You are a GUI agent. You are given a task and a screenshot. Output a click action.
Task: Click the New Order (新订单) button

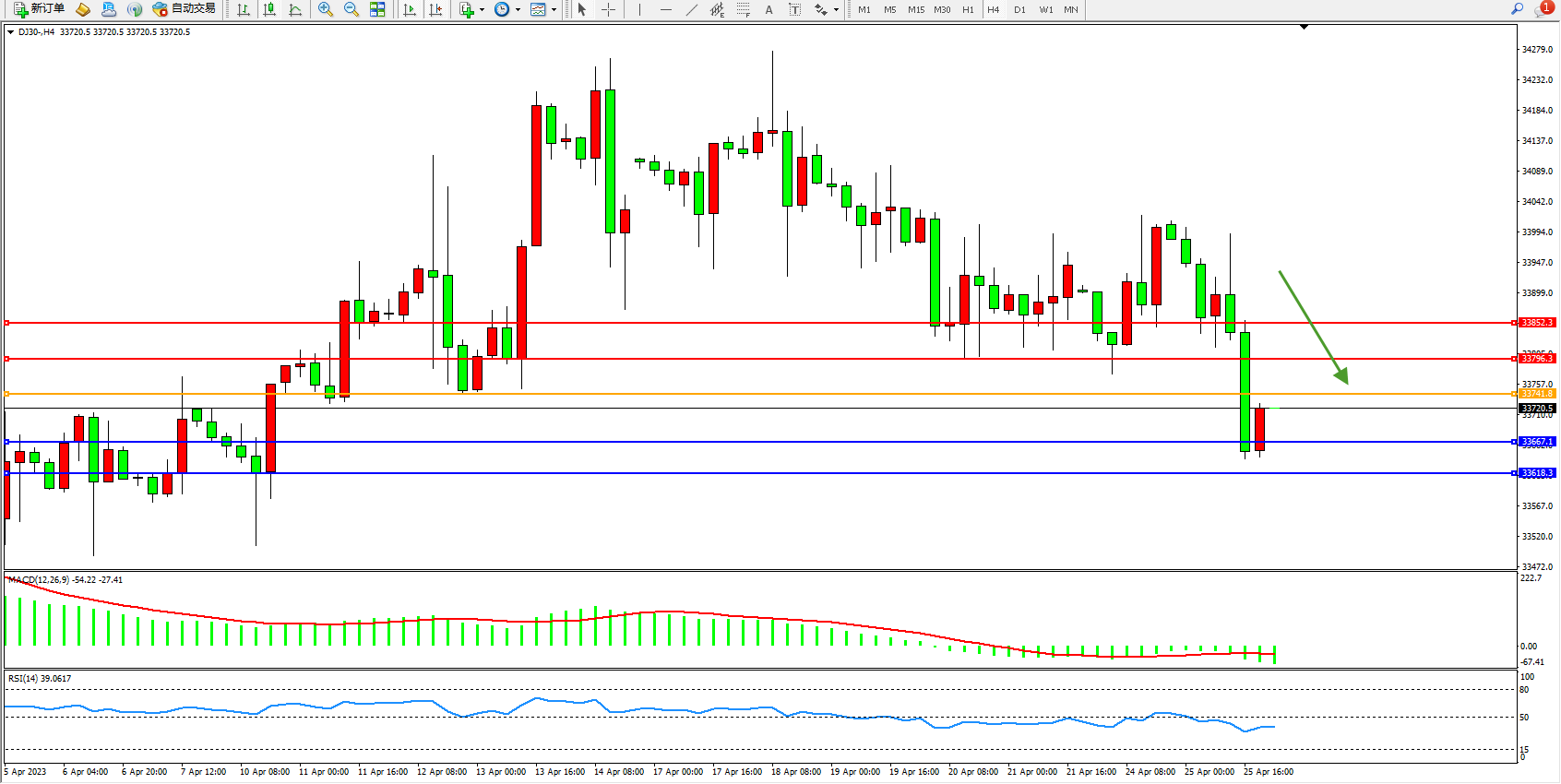39,9
